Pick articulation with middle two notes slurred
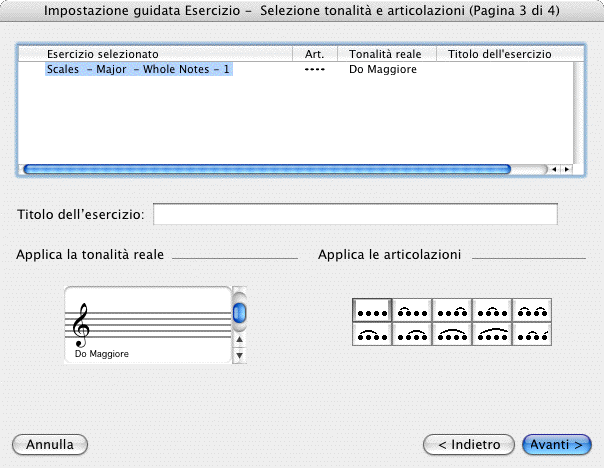Viewport: 604px width, 468px height. (x=491, y=311)
